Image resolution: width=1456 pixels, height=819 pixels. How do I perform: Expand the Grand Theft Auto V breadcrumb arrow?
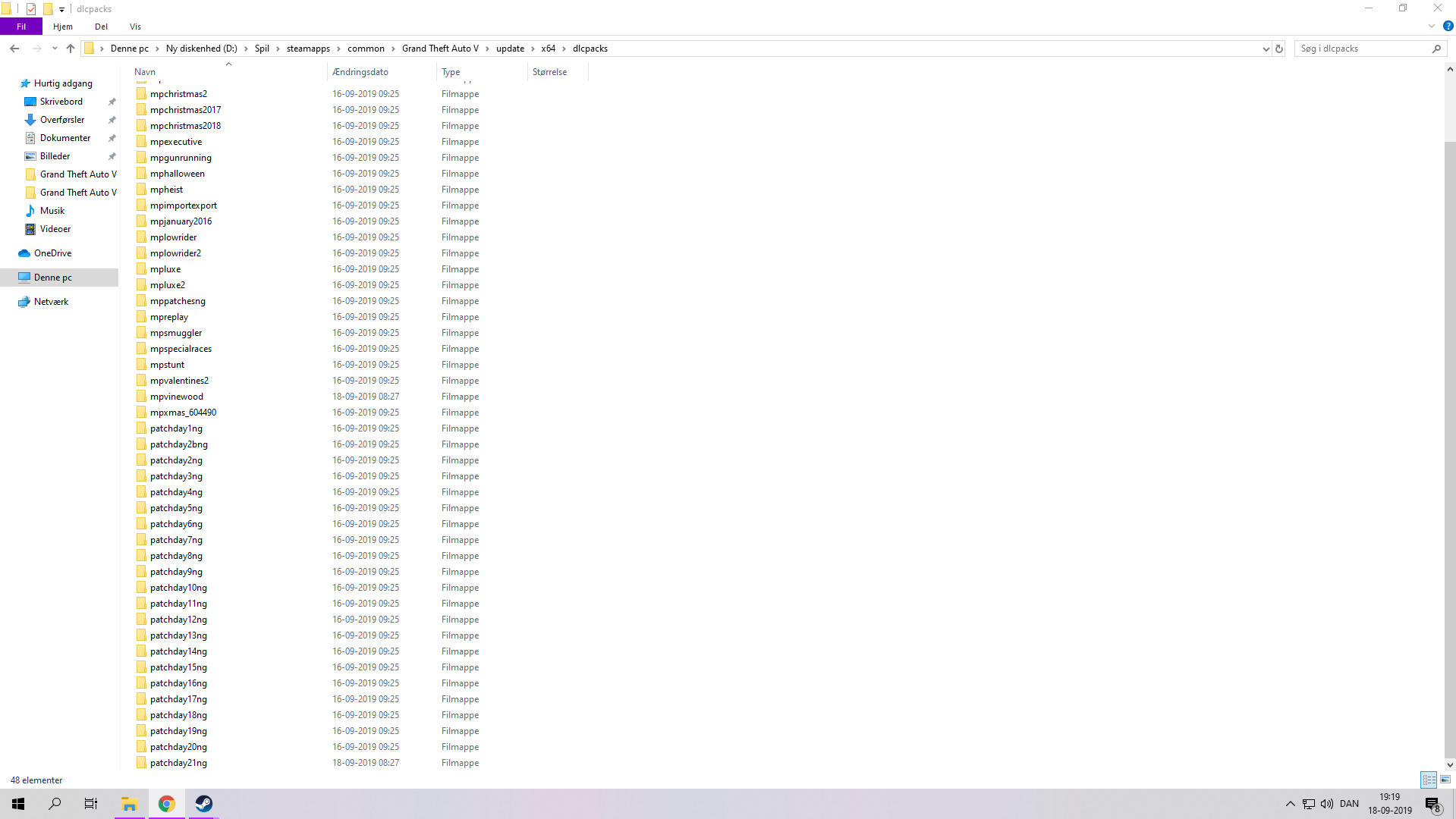pyautogui.click(x=488, y=49)
